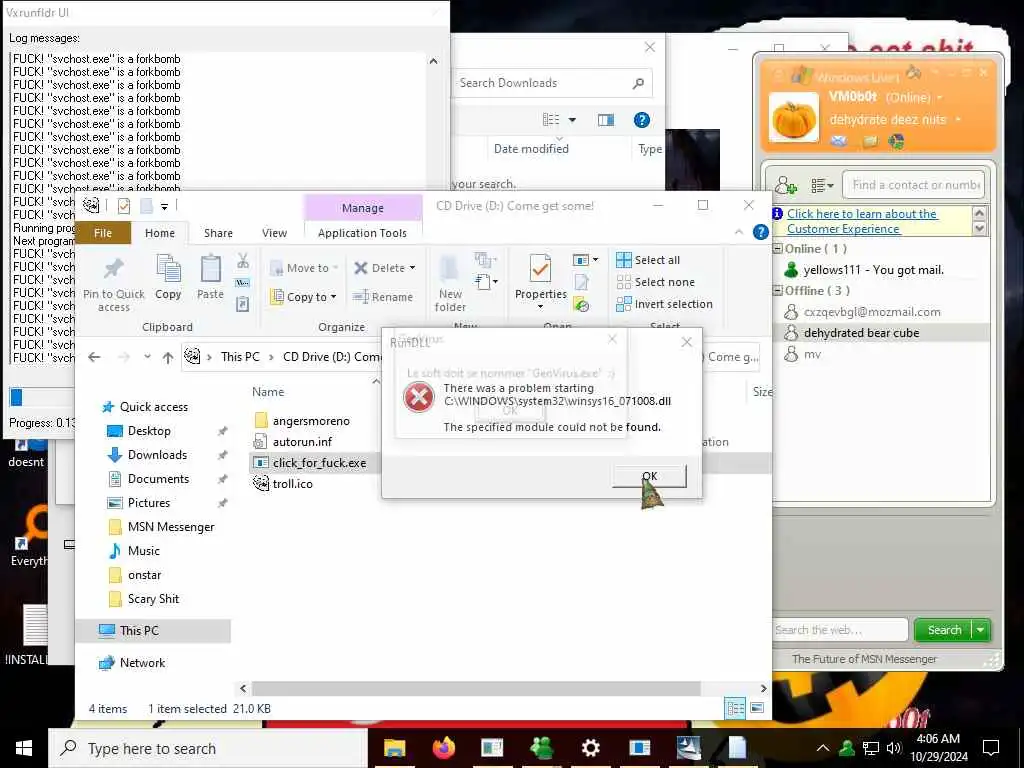
Task: Open Settings gear on the taskbar
Action: coord(590,748)
